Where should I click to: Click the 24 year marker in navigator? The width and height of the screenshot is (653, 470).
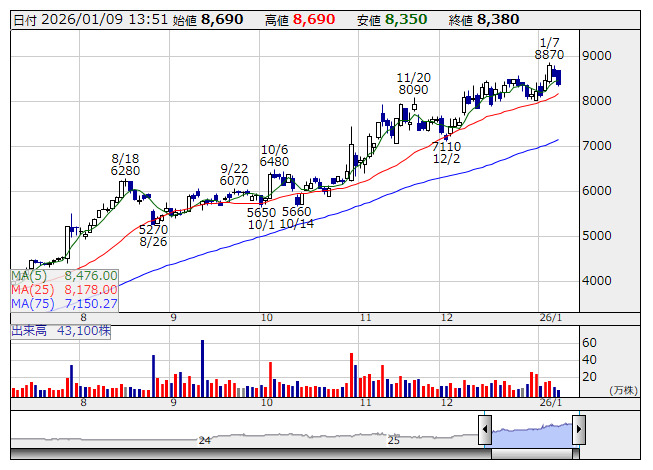coord(204,440)
